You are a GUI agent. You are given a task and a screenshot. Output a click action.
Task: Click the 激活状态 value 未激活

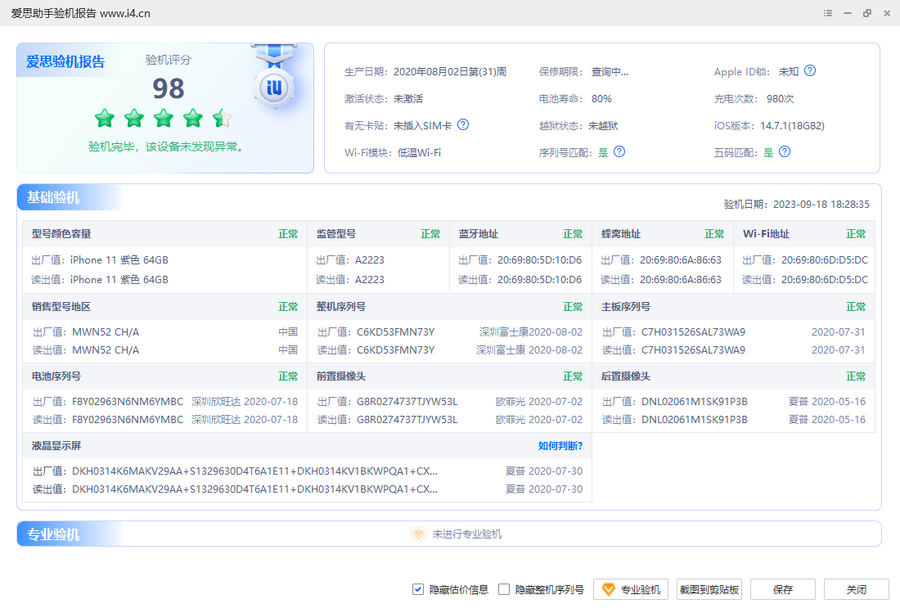(x=408, y=99)
